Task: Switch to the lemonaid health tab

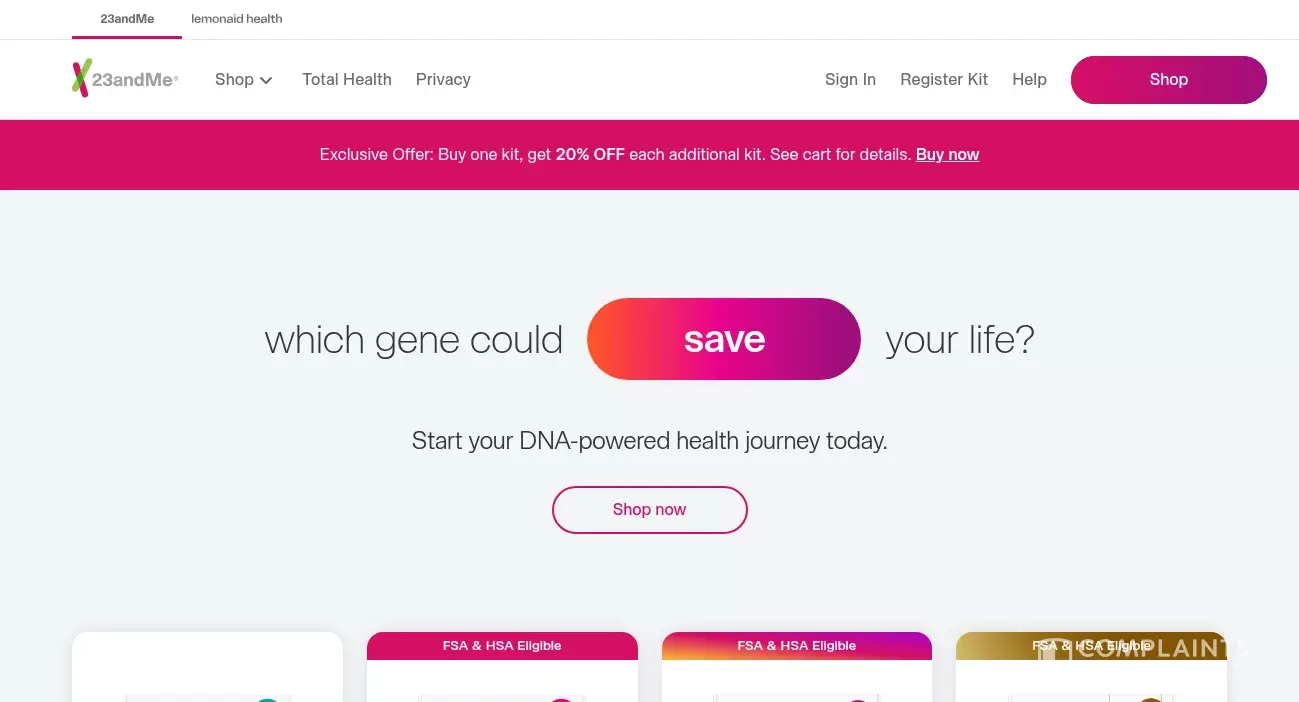Action: [236, 19]
